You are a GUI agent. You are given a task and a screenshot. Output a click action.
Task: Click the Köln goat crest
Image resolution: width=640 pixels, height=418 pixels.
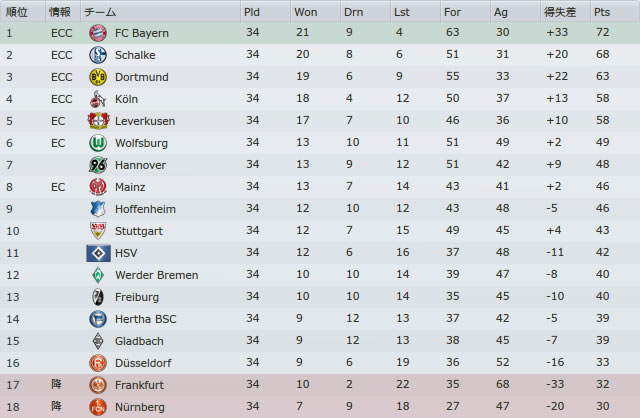coord(98,99)
